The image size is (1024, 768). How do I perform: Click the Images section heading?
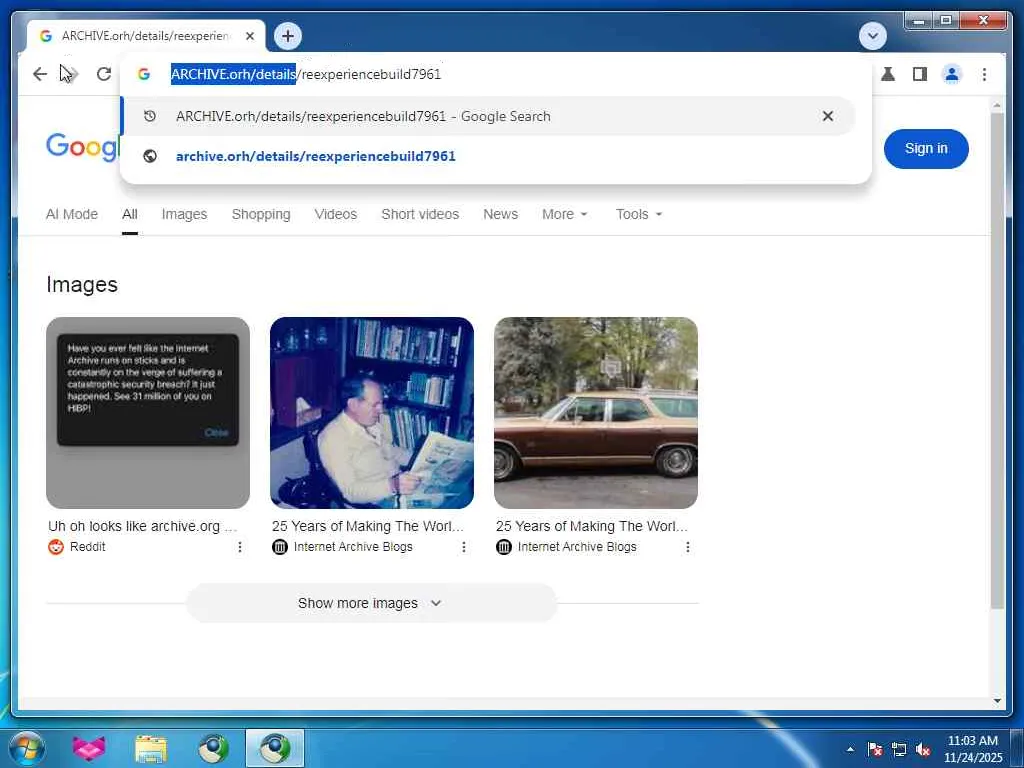pyautogui.click(x=82, y=285)
